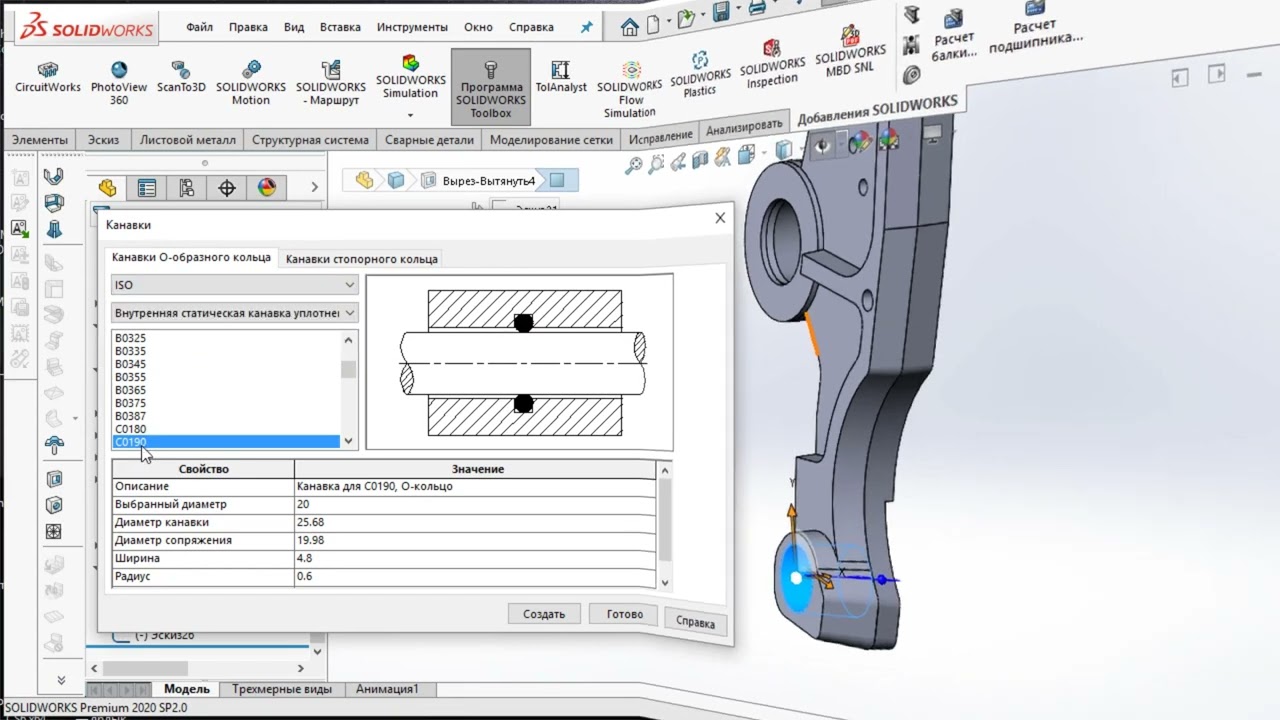The width and height of the screenshot is (1280, 720).
Task: Activate SOLIDWORKS Plastics add-in
Action: coord(700,75)
